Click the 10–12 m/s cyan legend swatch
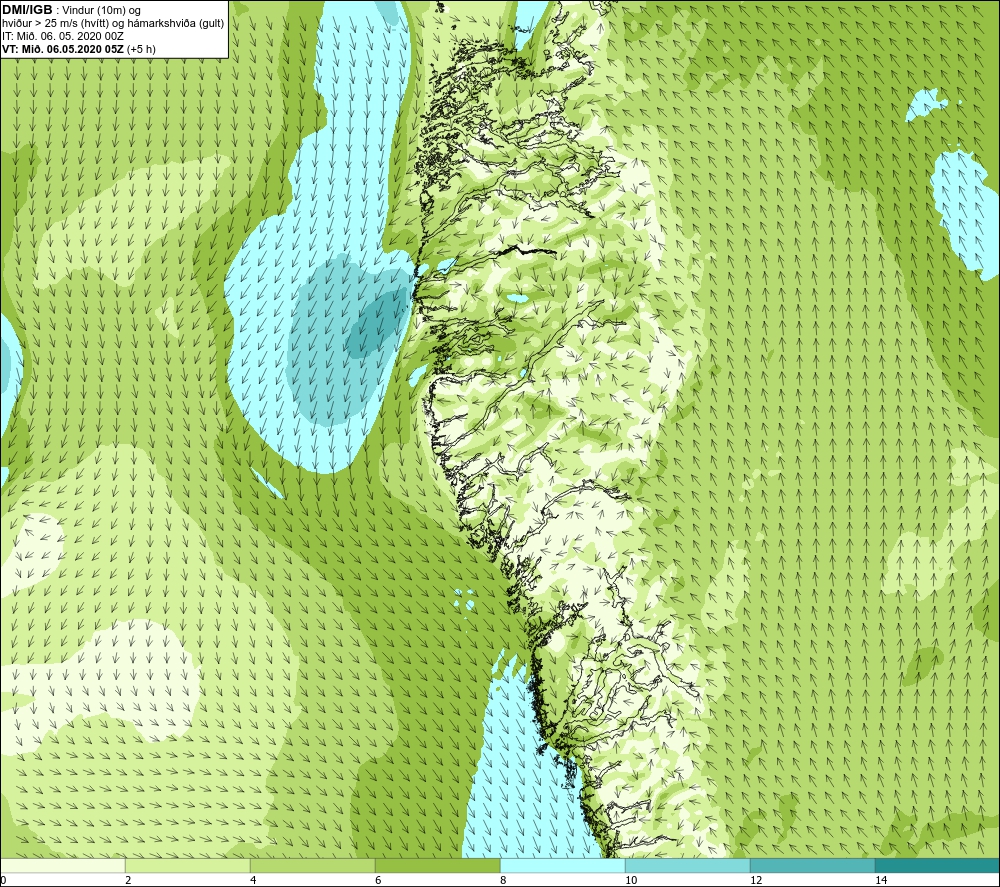1000x887 pixels. [688, 866]
